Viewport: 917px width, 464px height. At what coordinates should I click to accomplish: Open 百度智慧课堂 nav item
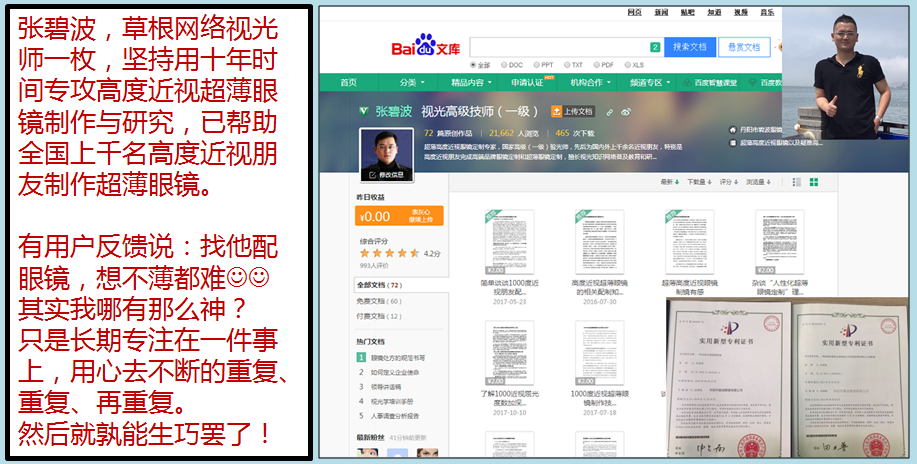pyautogui.click(x=709, y=83)
